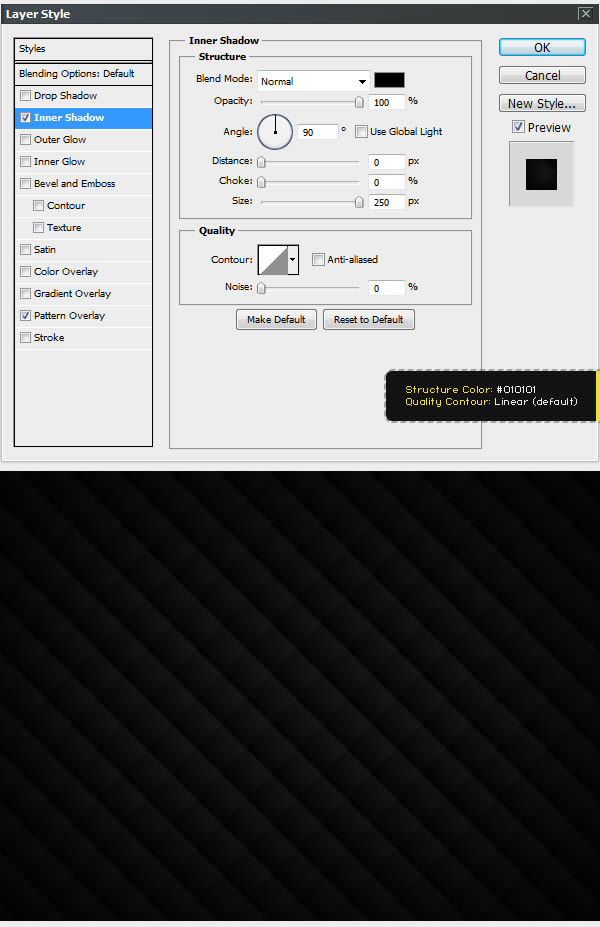Enable the Drop Shadow checkbox

click(x=25, y=96)
